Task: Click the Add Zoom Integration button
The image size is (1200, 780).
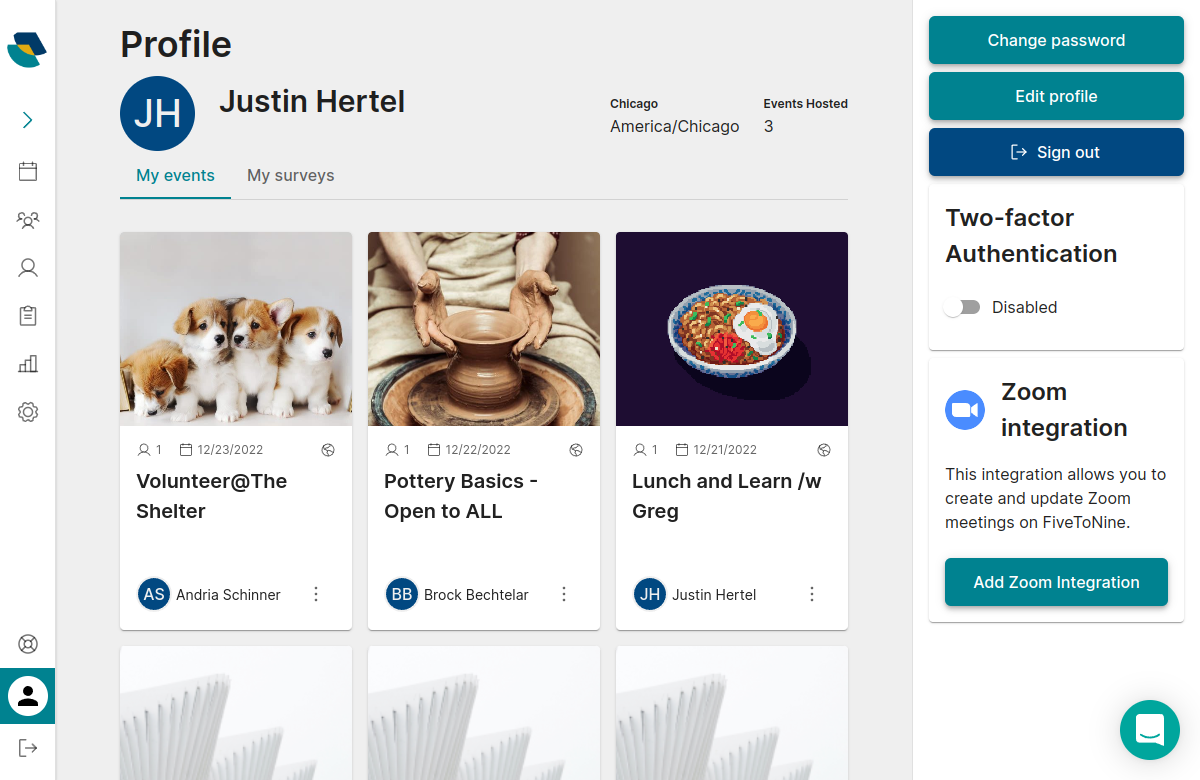Action: coord(1056,582)
